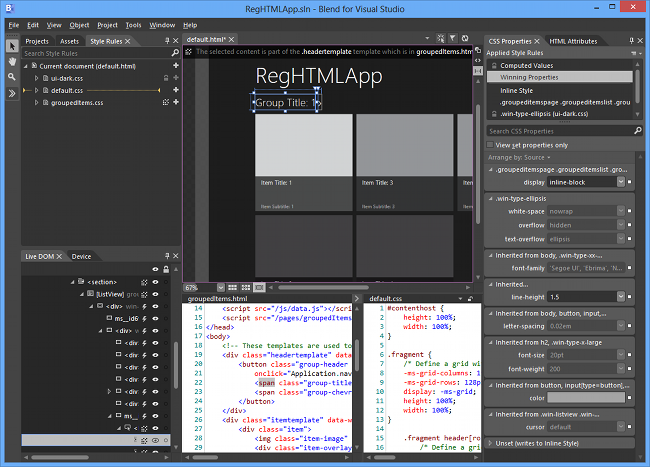Click the fit-to-screen icon next to zoom
The width and height of the screenshot is (650, 467).
tap(259, 287)
